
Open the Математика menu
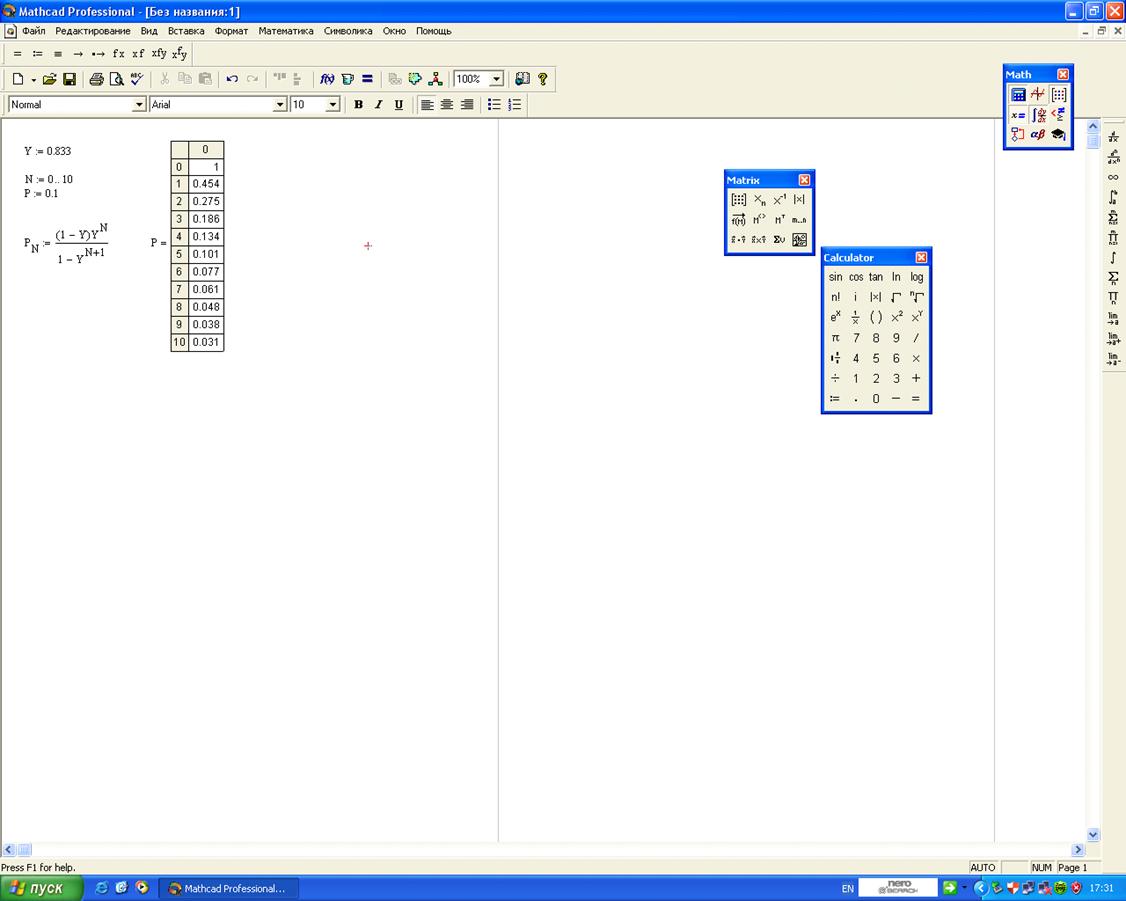285,31
